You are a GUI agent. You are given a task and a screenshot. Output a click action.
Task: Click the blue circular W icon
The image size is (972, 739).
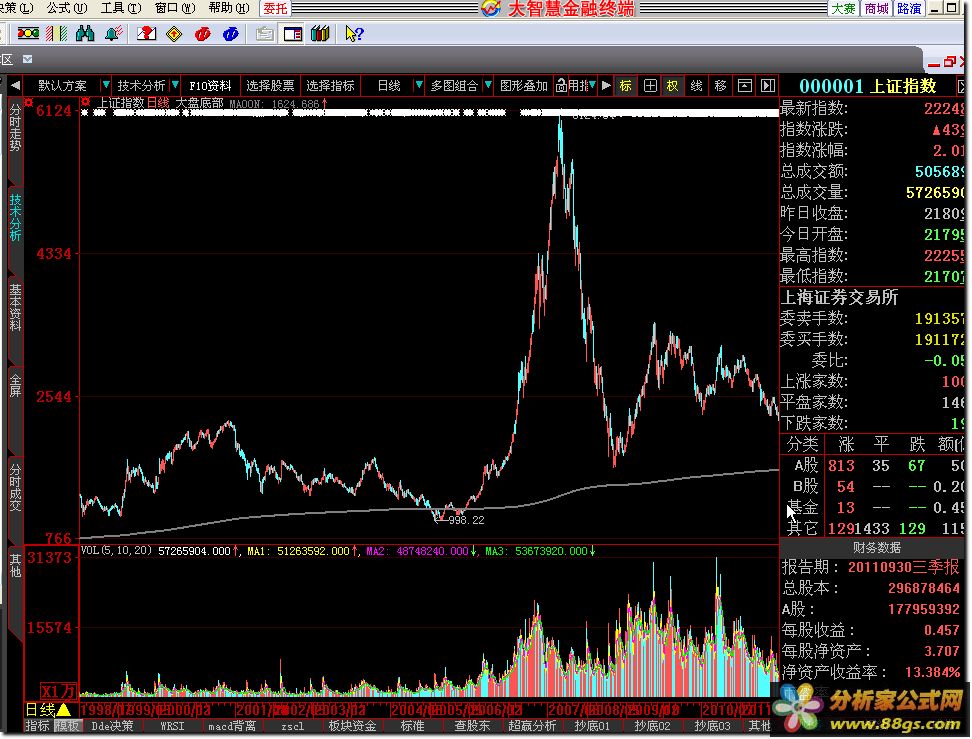[231, 33]
